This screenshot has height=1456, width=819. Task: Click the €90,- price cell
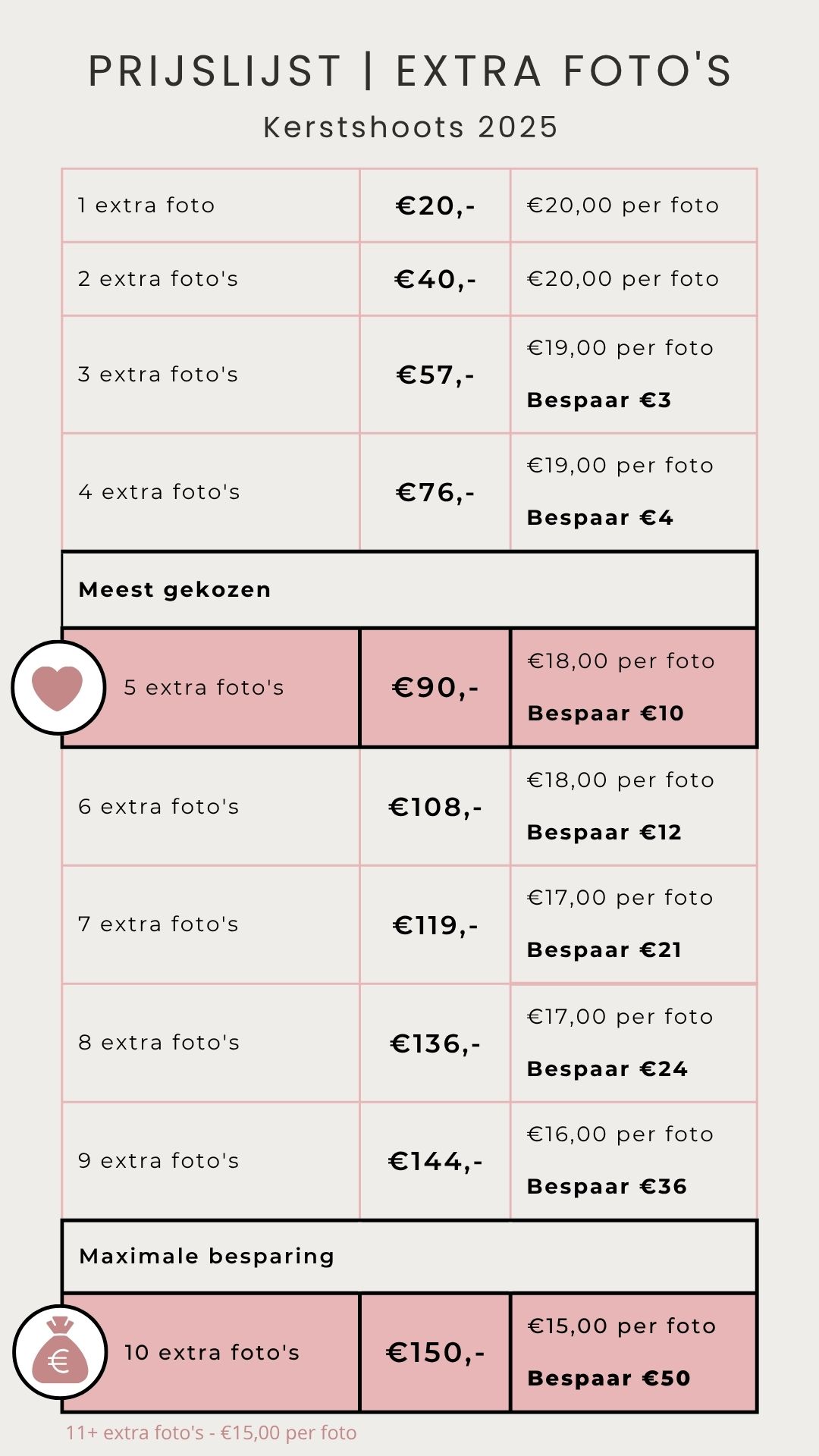tap(435, 688)
